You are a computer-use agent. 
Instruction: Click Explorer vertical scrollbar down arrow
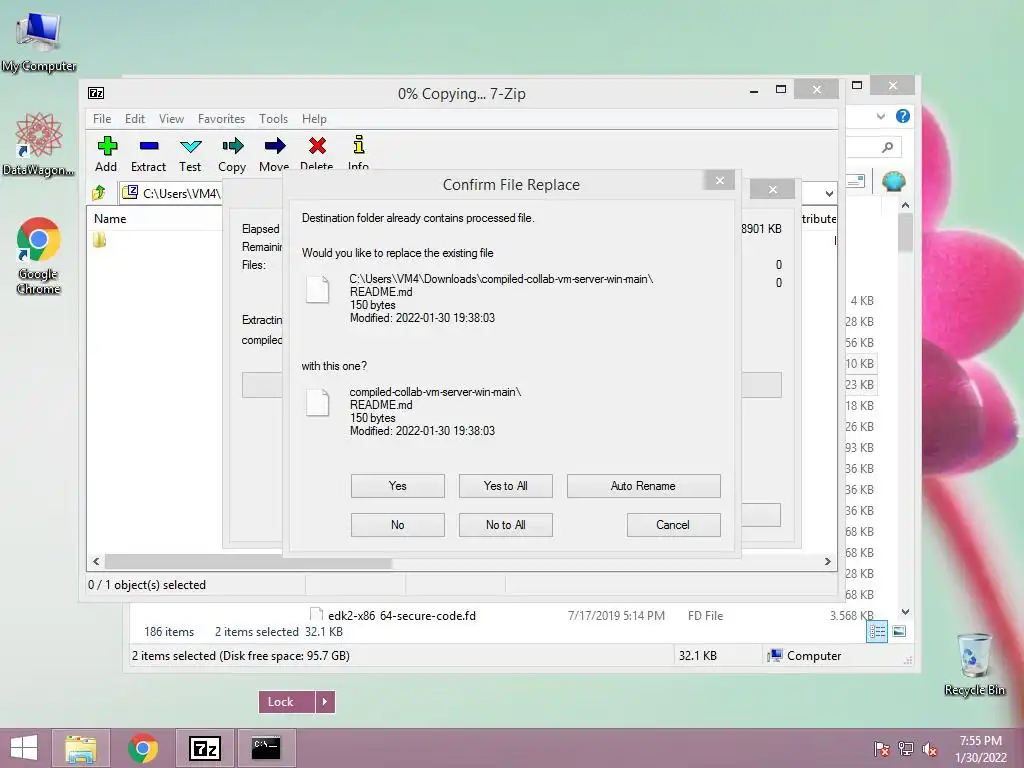click(x=905, y=612)
